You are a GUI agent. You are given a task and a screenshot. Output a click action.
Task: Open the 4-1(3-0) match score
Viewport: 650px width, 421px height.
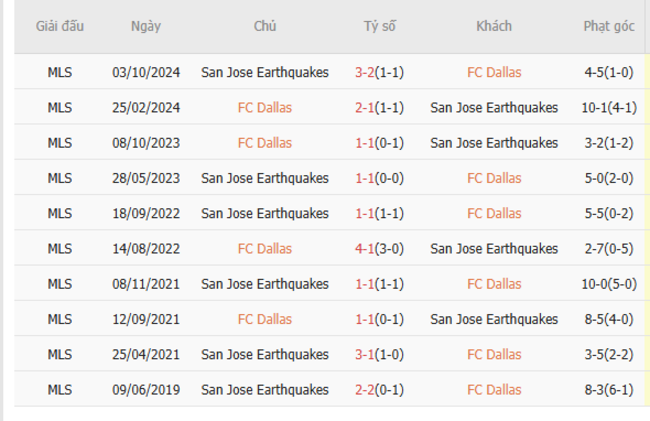coord(378,248)
